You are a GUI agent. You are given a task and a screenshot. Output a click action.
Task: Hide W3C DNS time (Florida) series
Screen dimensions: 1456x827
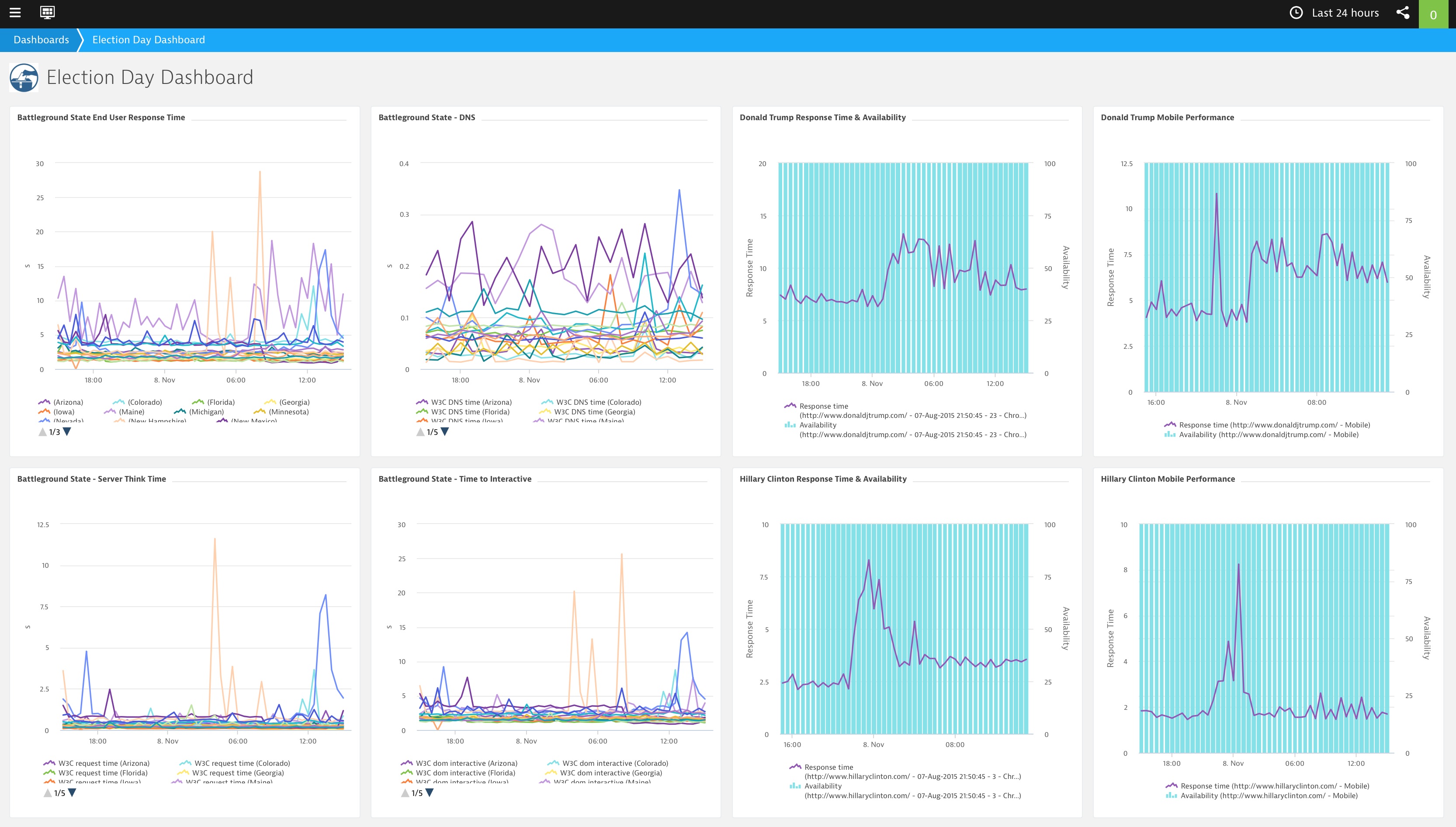pos(463,412)
